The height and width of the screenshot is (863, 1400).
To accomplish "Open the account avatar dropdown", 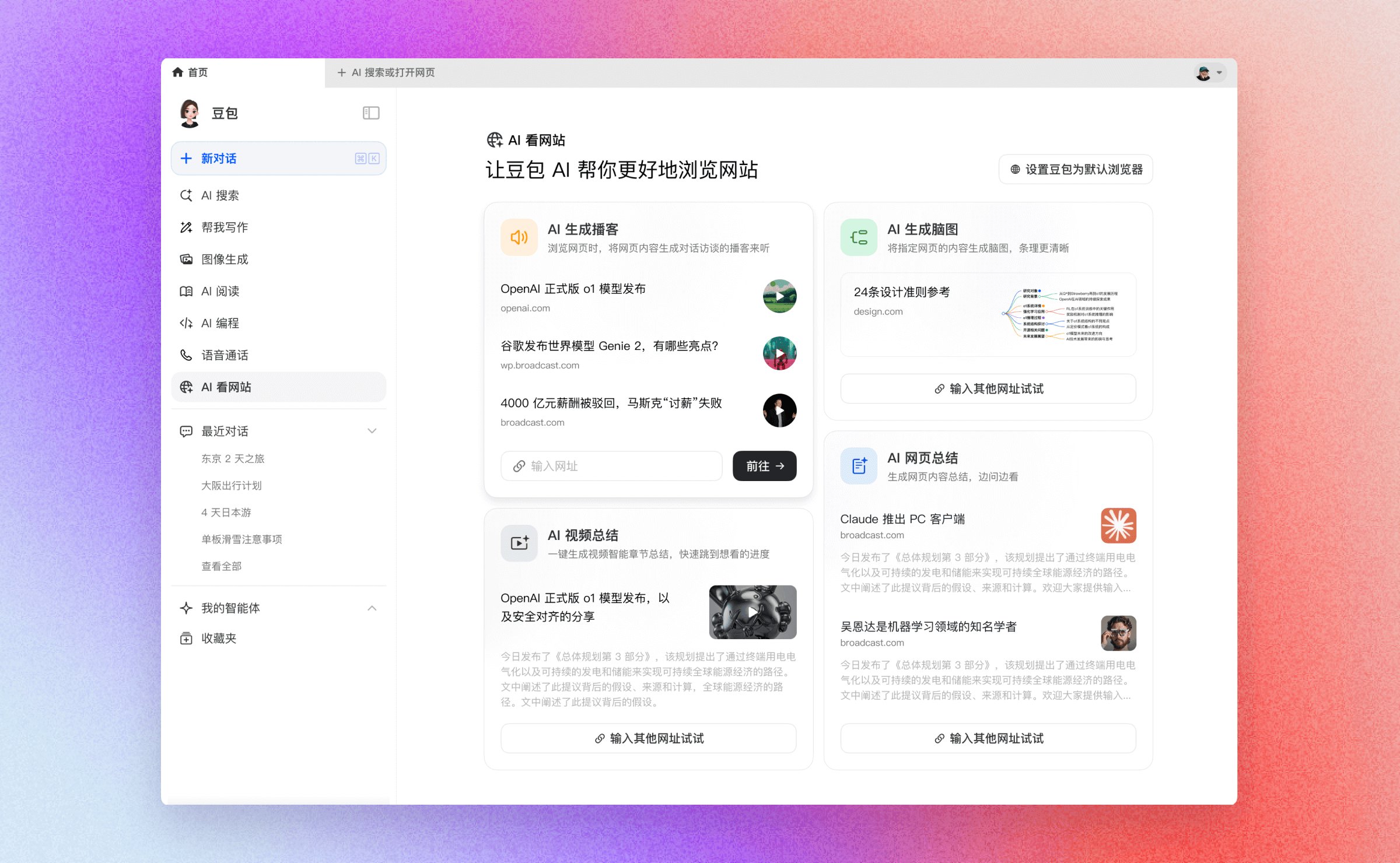I will click(x=1209, y=72).
